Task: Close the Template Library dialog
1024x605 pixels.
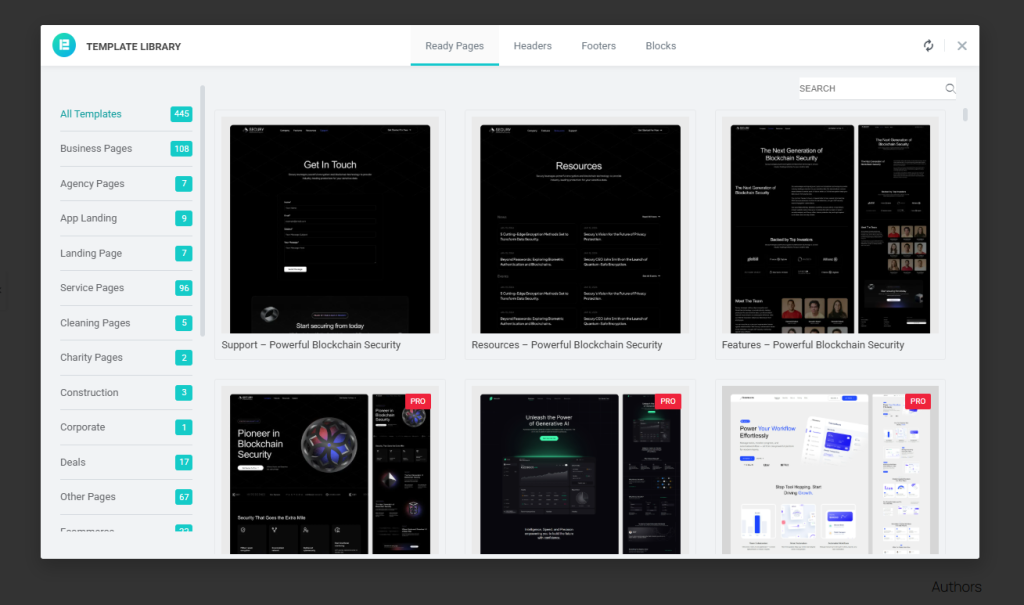Action: pos(962,46)
